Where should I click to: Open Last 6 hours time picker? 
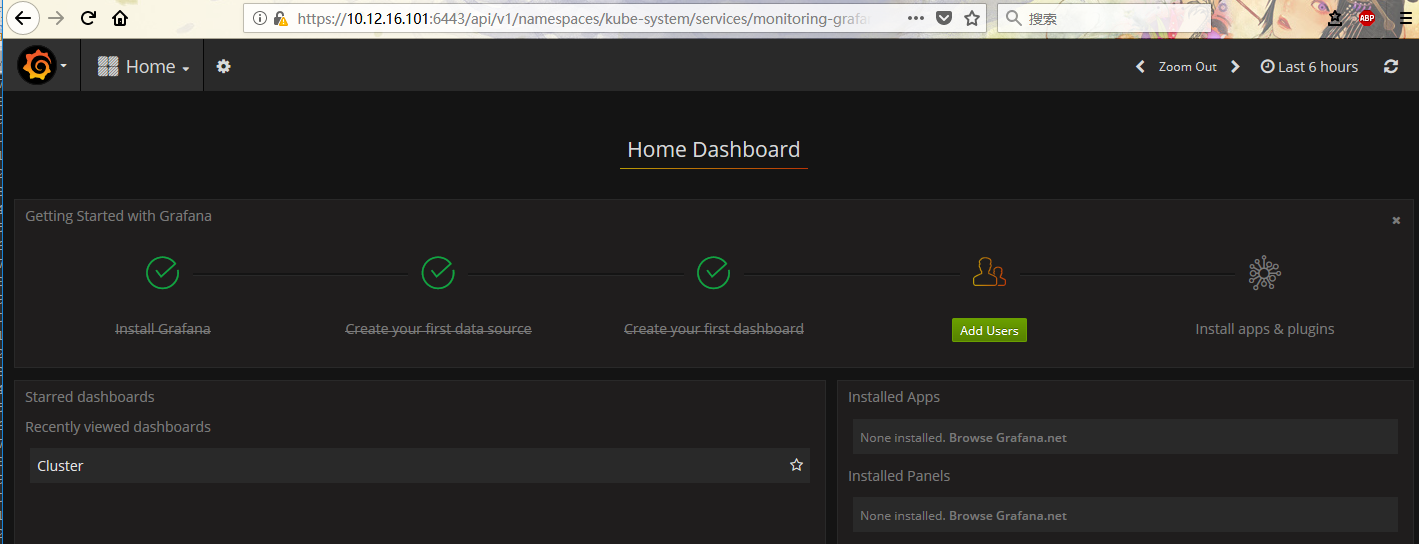(1309, 67)
